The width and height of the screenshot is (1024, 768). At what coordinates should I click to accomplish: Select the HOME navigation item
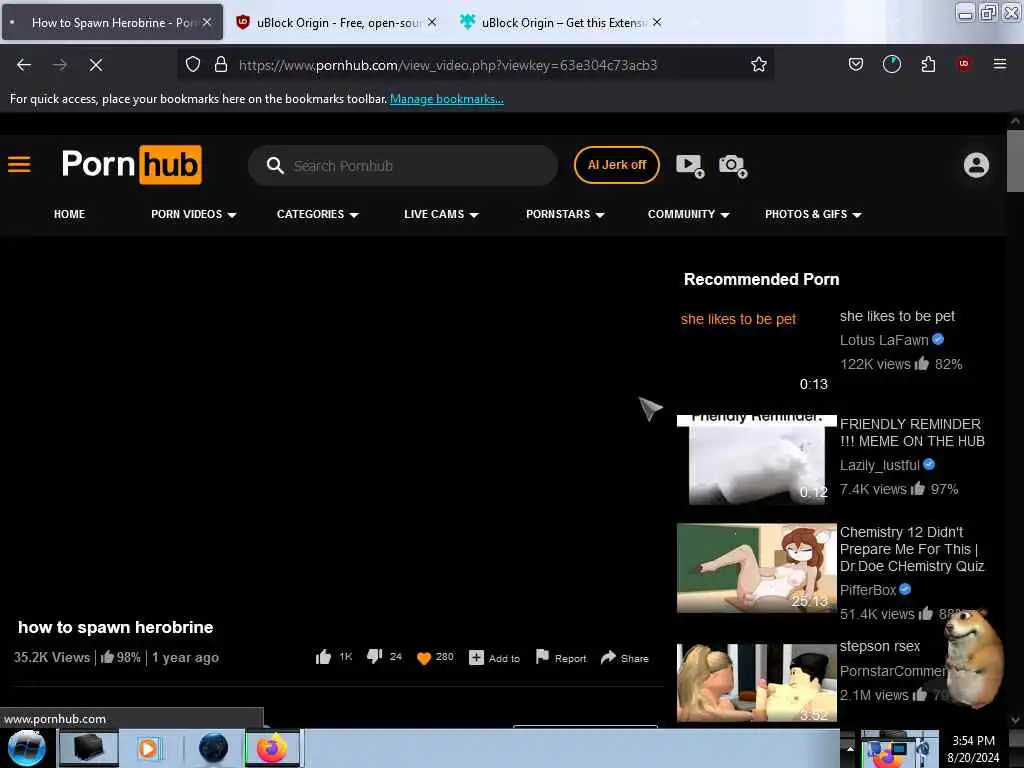pyautogui.click(x=69, y=214)
